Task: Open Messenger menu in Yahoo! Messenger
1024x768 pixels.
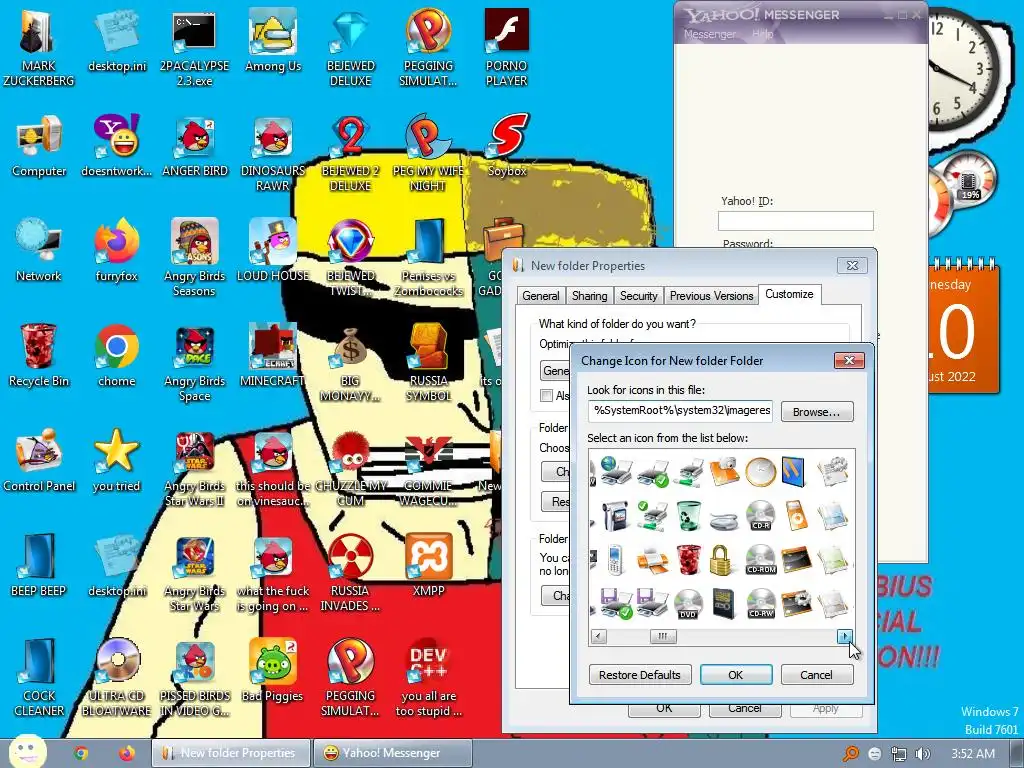Action: [x=709, y=34]
